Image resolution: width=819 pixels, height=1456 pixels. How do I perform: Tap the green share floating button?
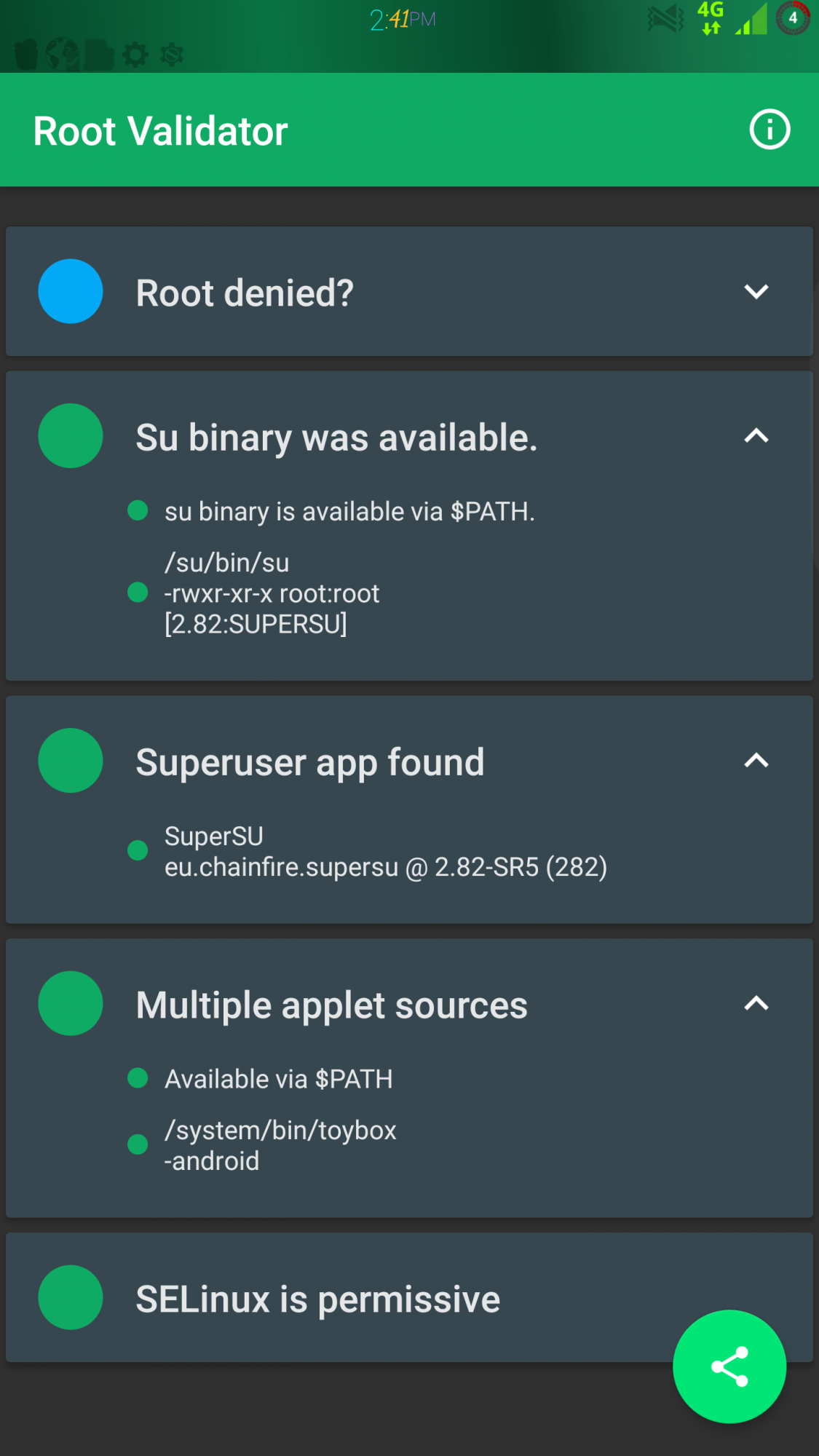(x=729, y=1366)
